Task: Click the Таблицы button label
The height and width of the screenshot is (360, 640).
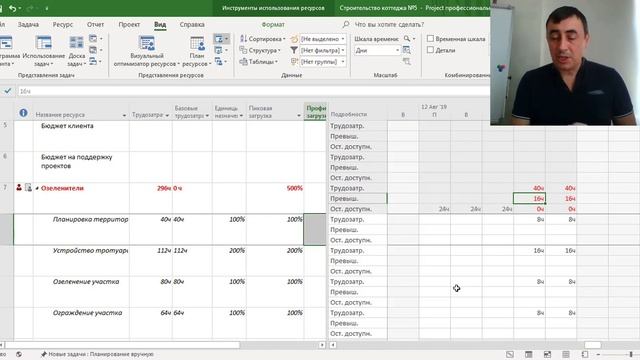Action: (x=261, y=62)
